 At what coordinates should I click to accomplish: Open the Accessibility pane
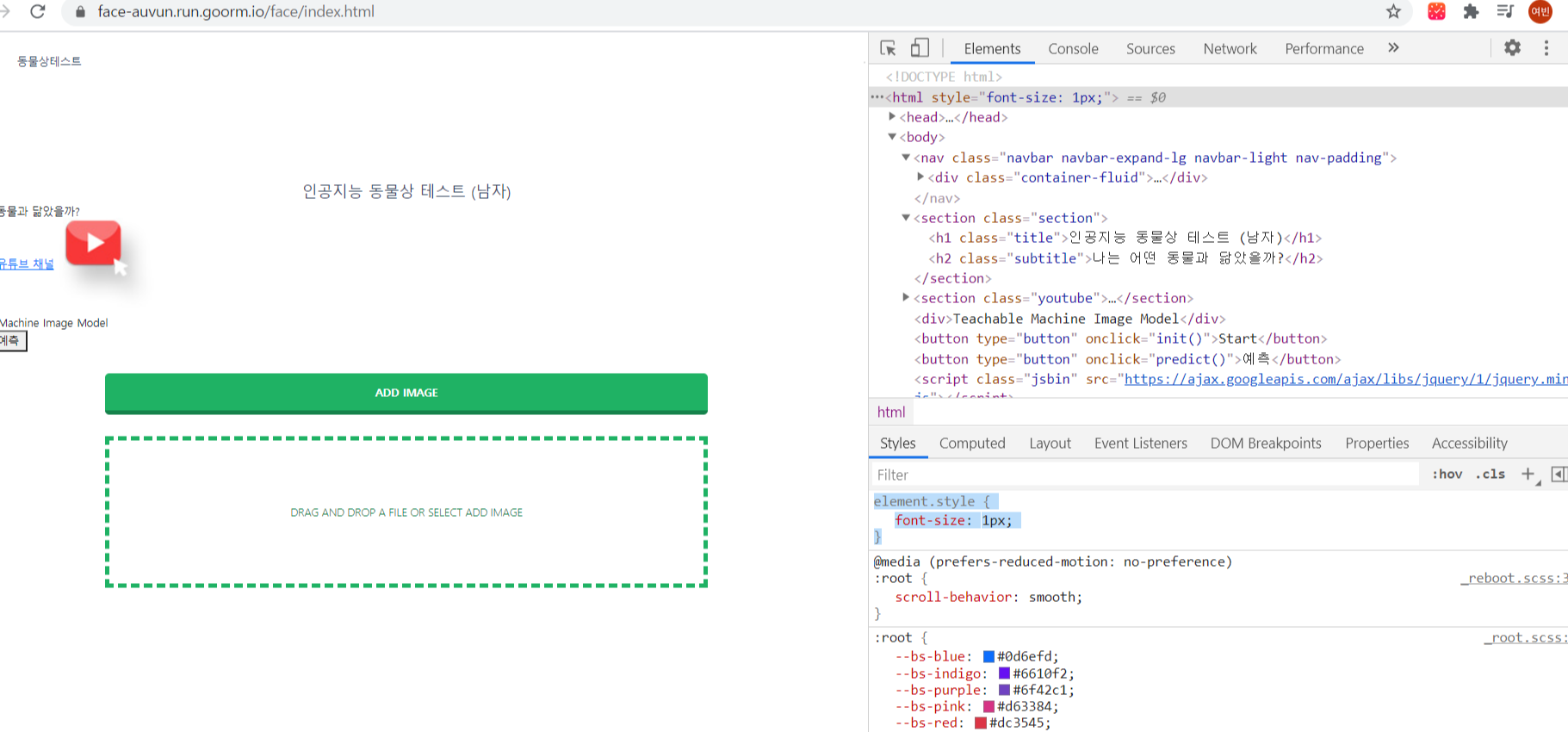(x=1470, y=444)
